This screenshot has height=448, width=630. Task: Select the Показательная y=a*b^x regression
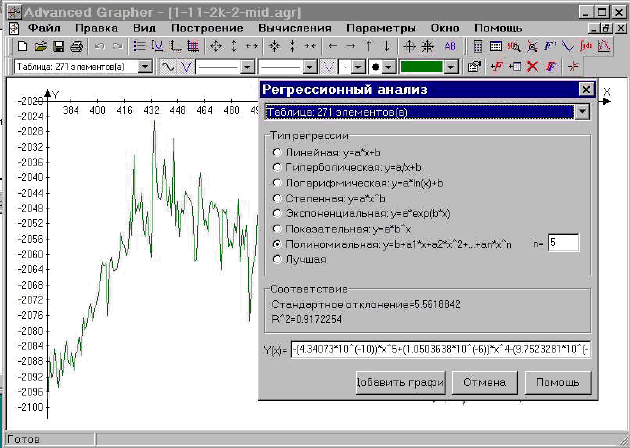342,229
